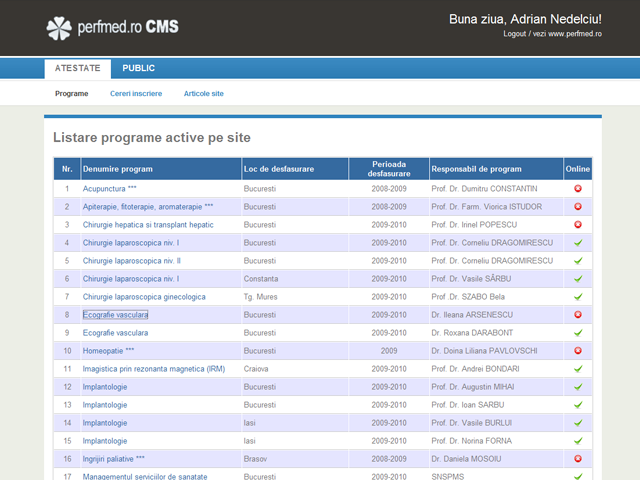This screenshot has width=640, height=480.
Task: Click red status icon for Chirurgie hepatica row
Action: click(577, 225)
